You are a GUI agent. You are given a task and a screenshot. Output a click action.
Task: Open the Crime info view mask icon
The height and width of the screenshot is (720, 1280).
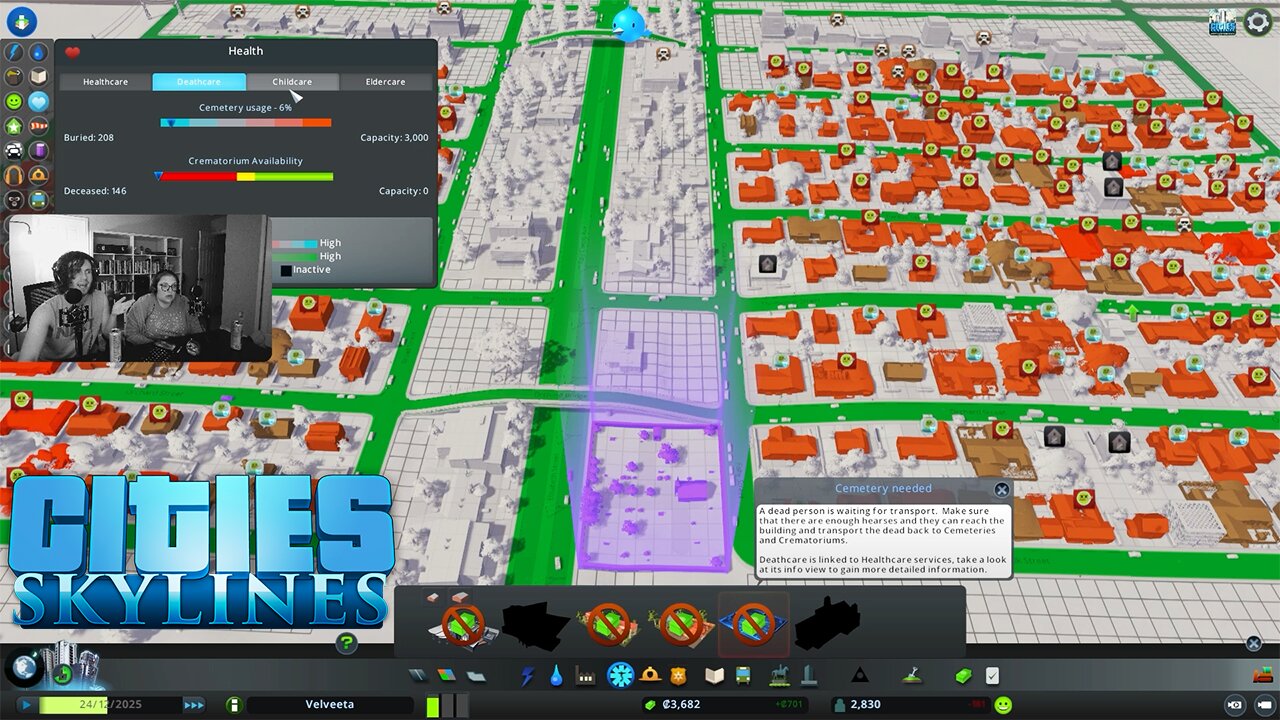(14, 200)
